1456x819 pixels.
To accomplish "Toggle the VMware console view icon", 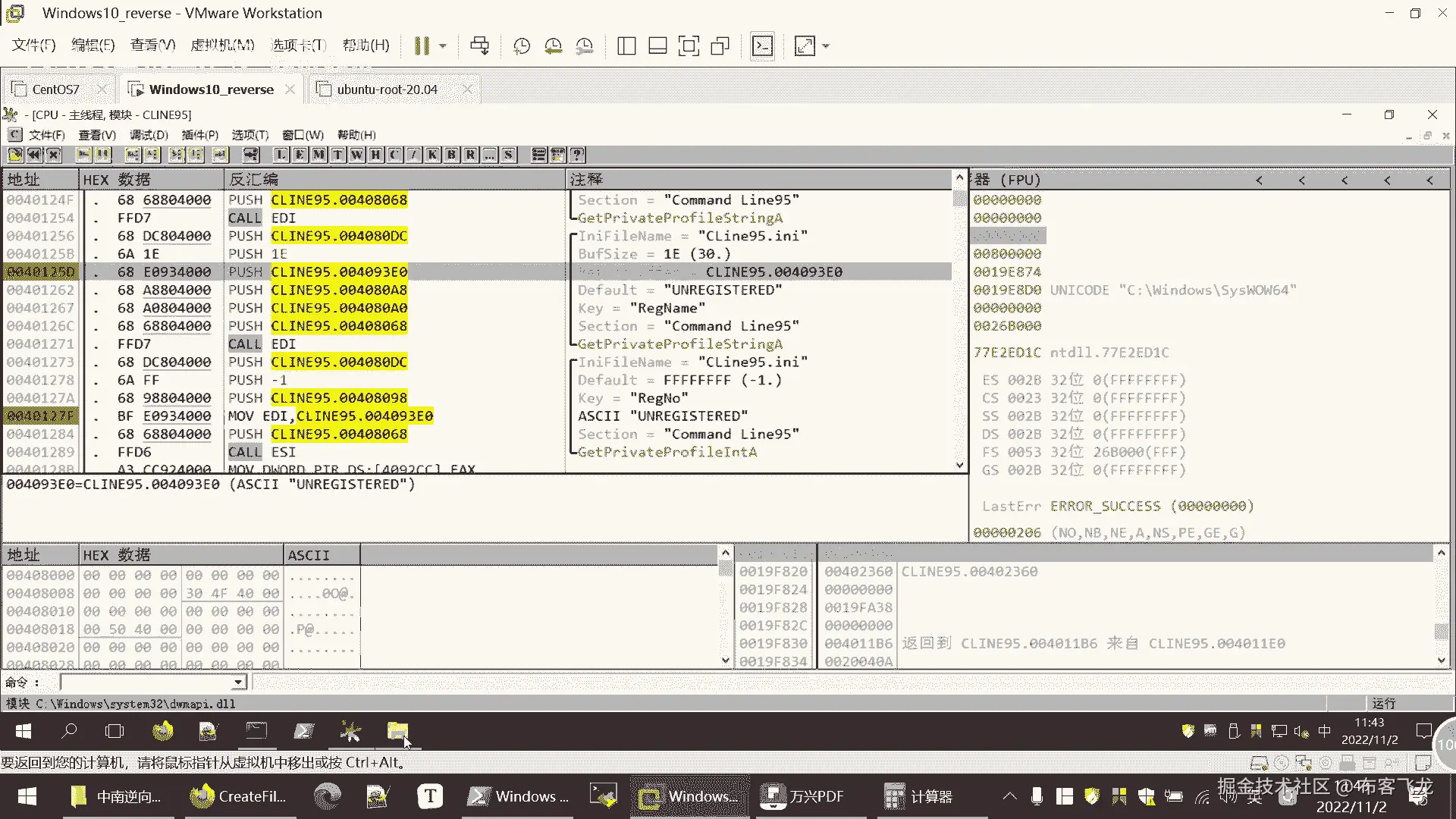I will [x=762, y=45].
